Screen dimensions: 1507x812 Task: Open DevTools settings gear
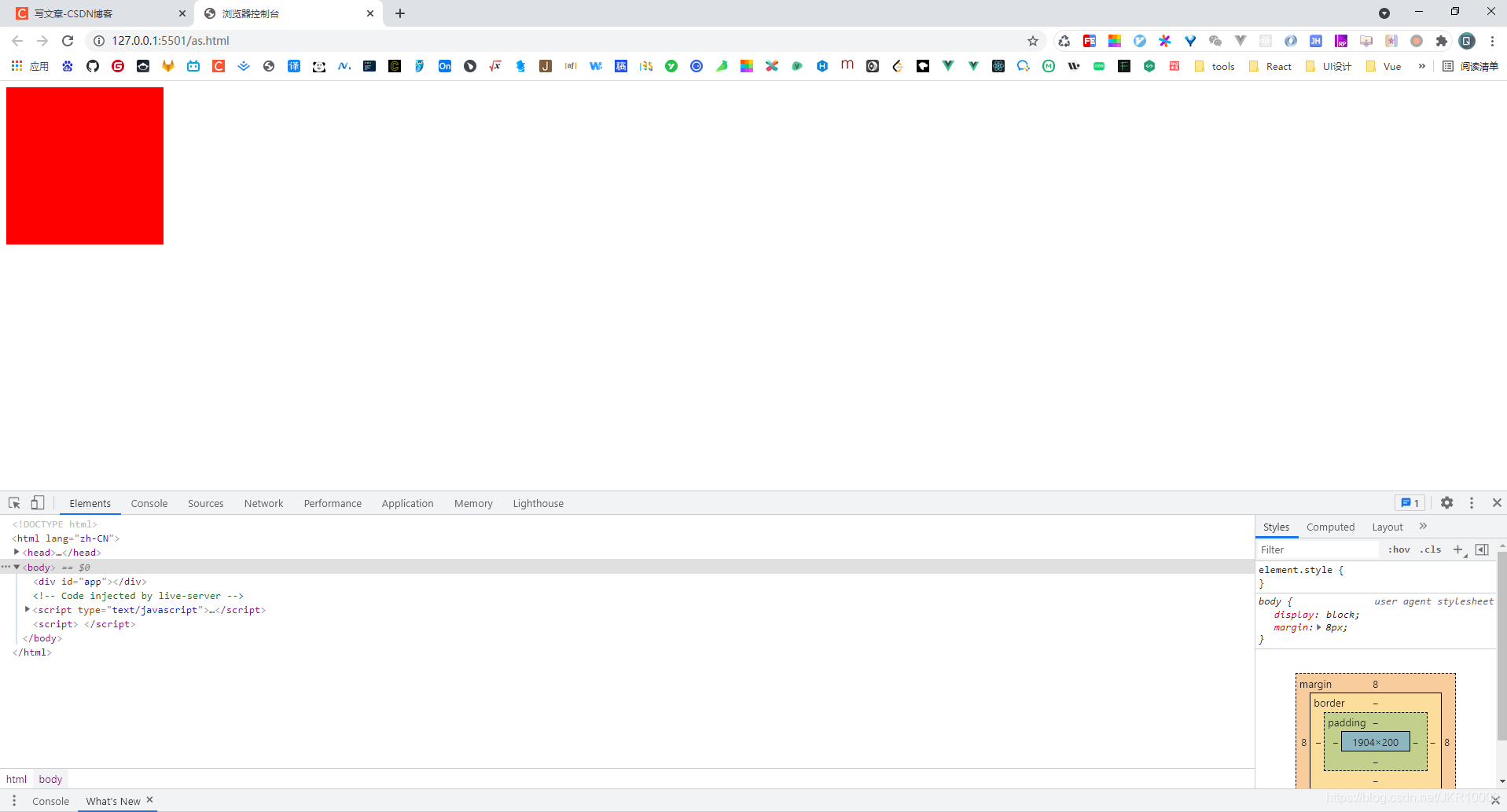(x=1446, y=503)
